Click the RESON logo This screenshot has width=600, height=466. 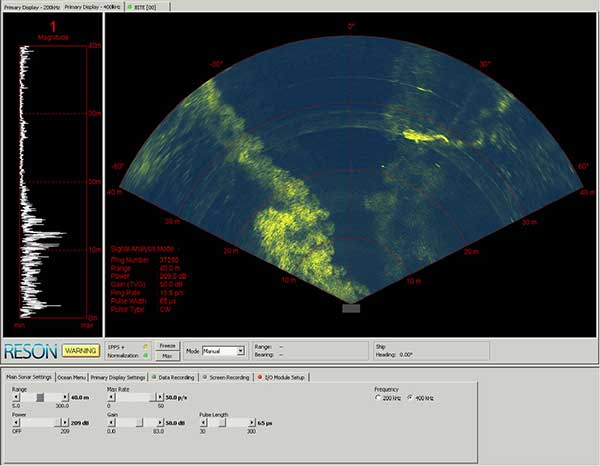(30, 351)
